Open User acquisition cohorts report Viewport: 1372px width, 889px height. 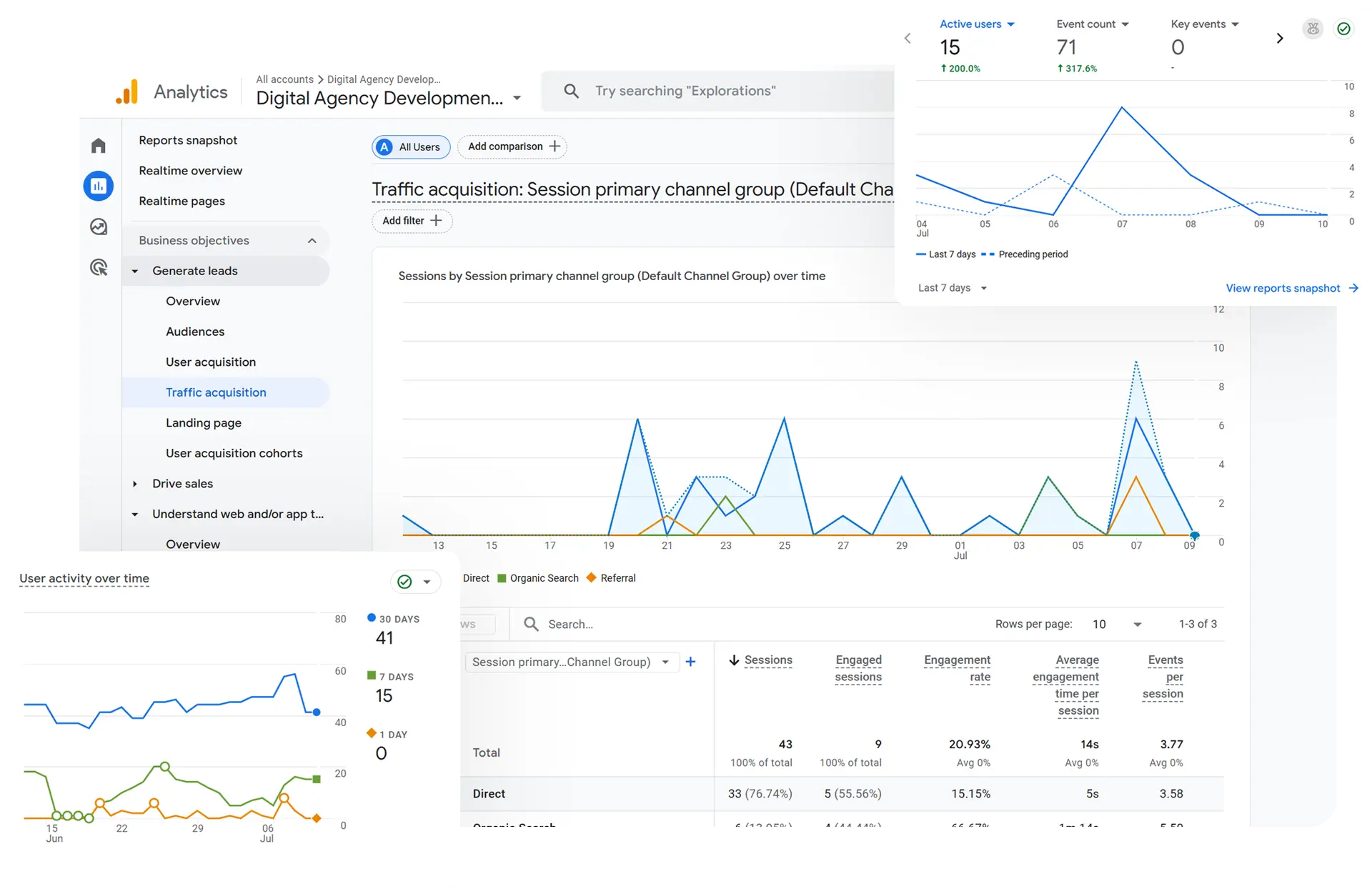[x=234, y=453]
